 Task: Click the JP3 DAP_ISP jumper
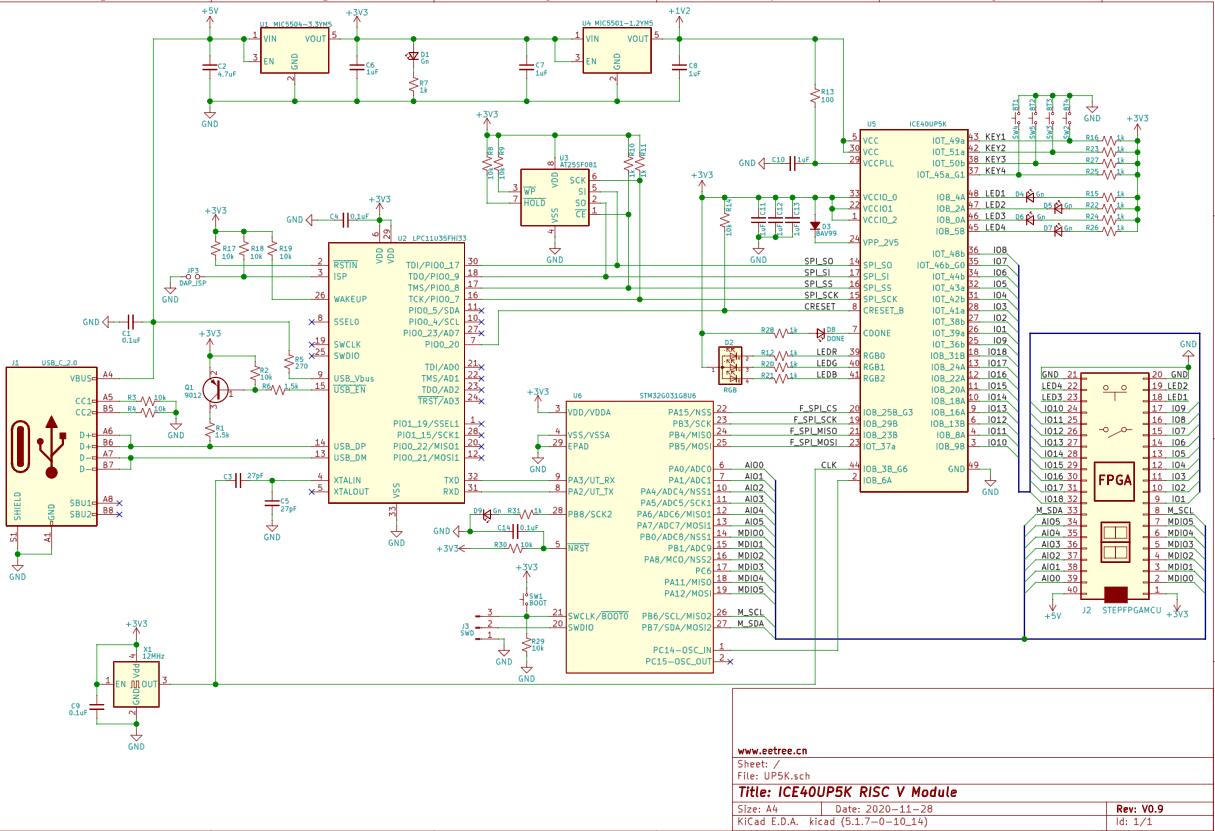tap(193, 275)
